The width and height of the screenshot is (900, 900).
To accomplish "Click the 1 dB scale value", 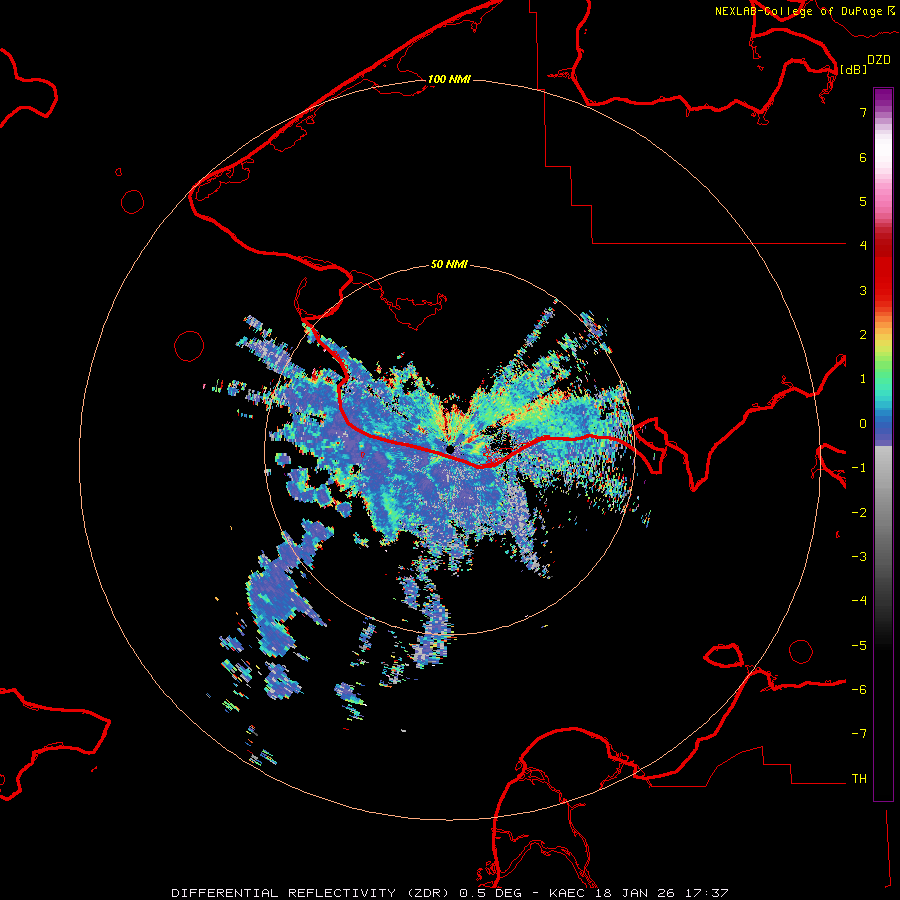I will pyautogui.click(x=863, y=379).
